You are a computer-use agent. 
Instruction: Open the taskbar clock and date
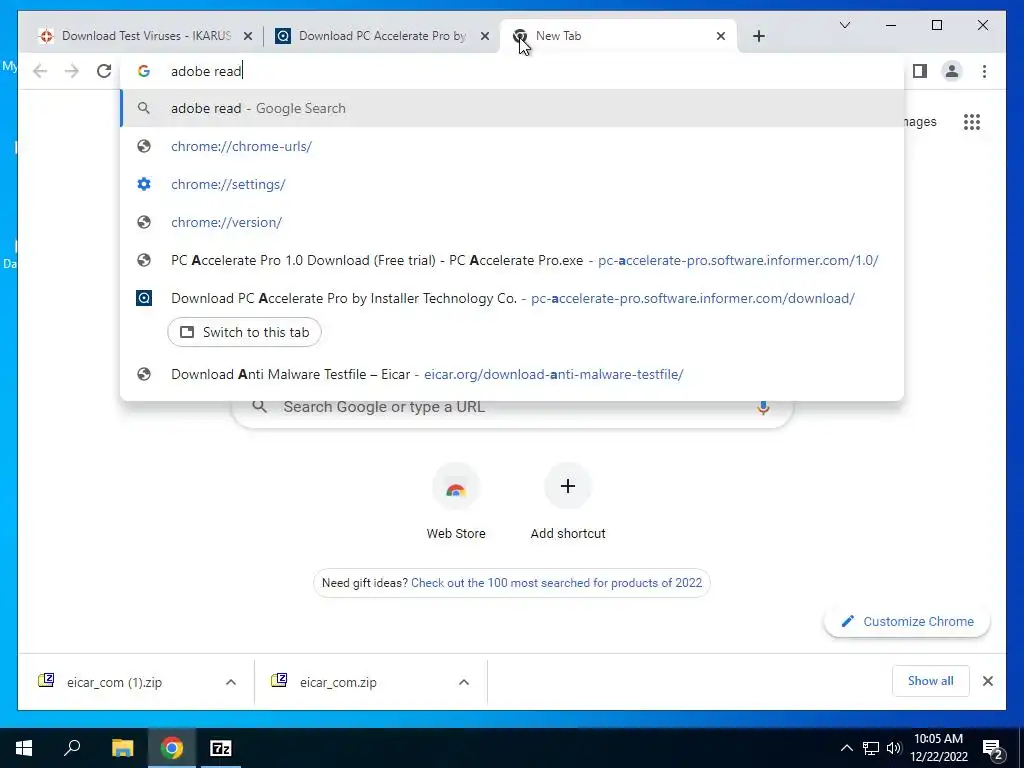[x=938, y=748]
